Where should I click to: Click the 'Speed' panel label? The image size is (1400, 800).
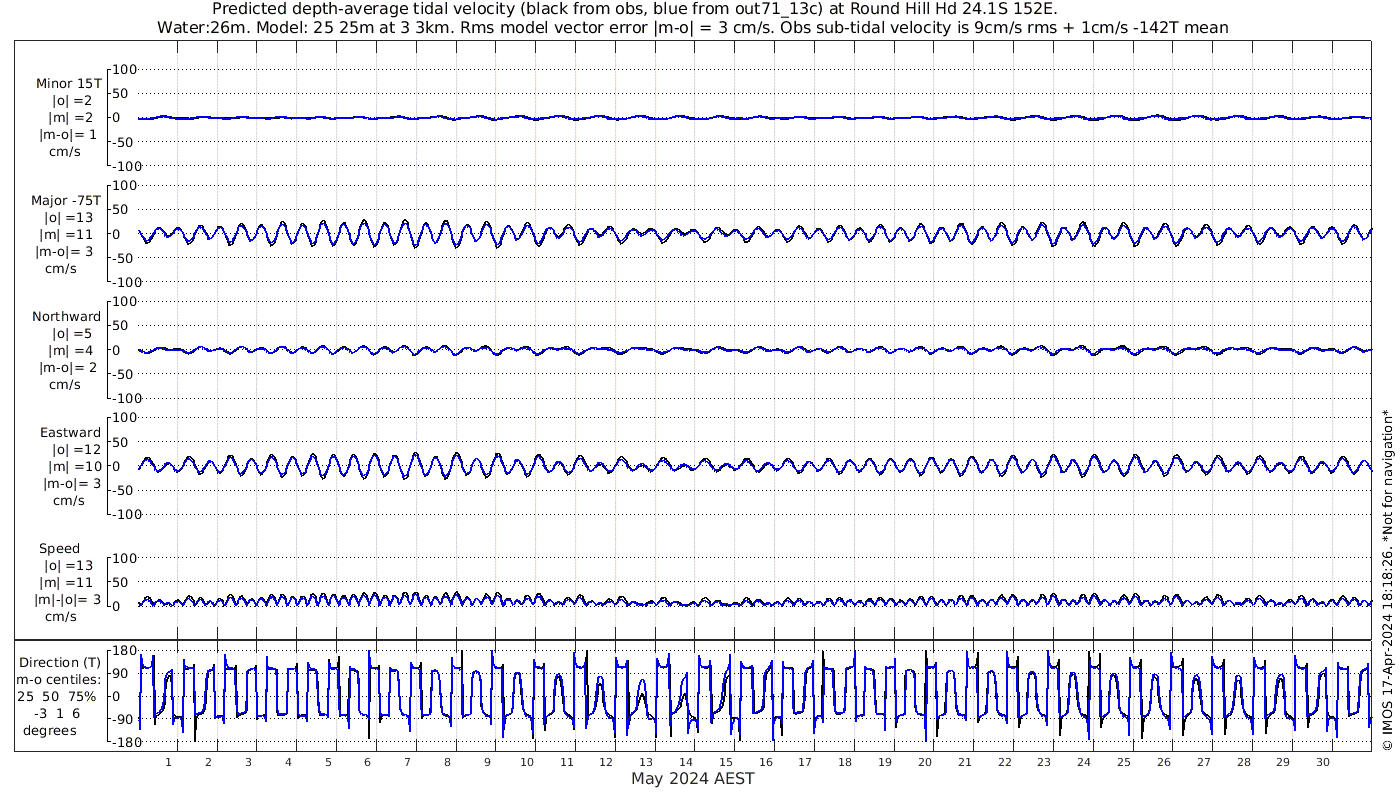click(x=60, y=549)
